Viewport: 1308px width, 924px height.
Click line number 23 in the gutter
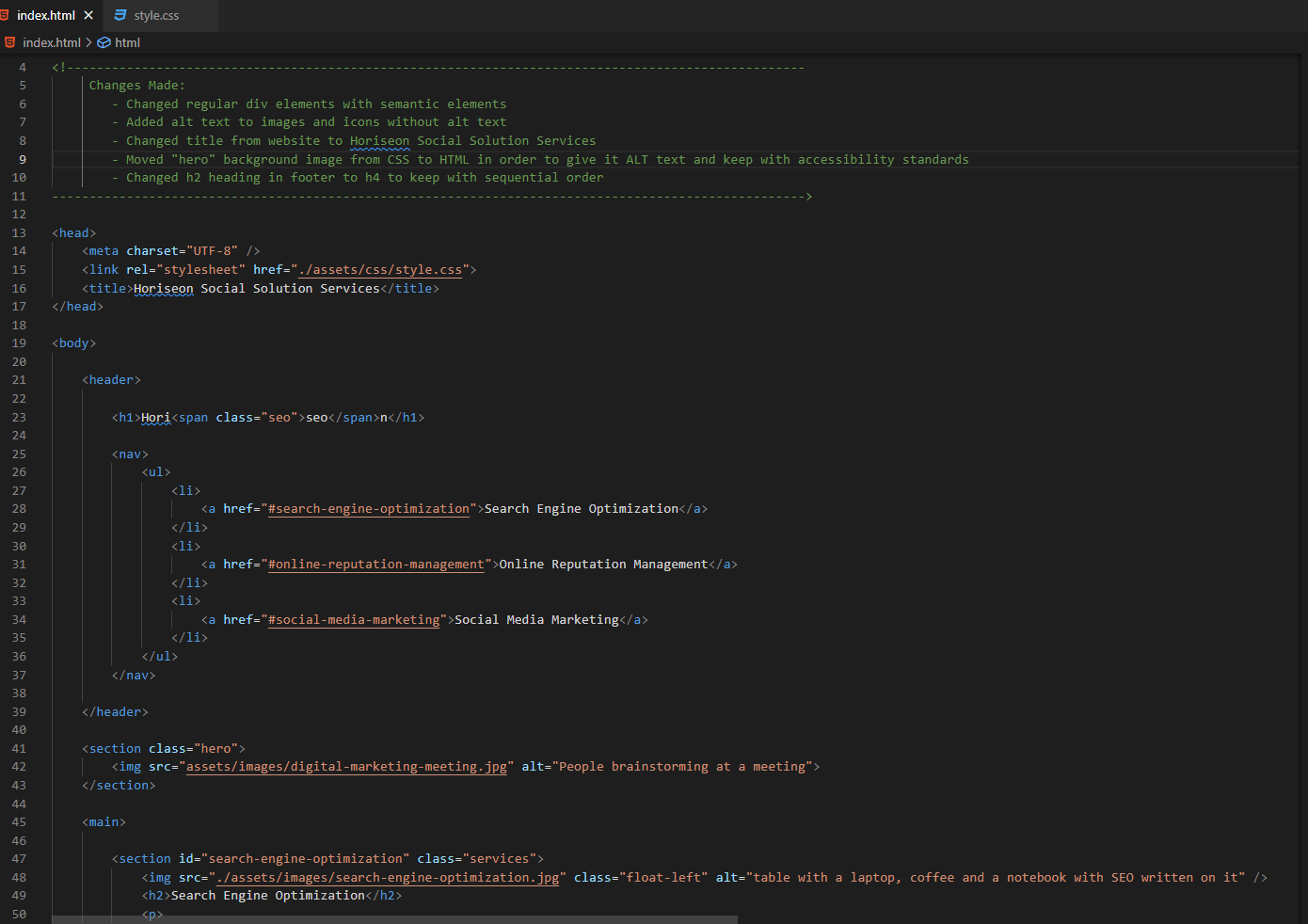tap(20, 417)
